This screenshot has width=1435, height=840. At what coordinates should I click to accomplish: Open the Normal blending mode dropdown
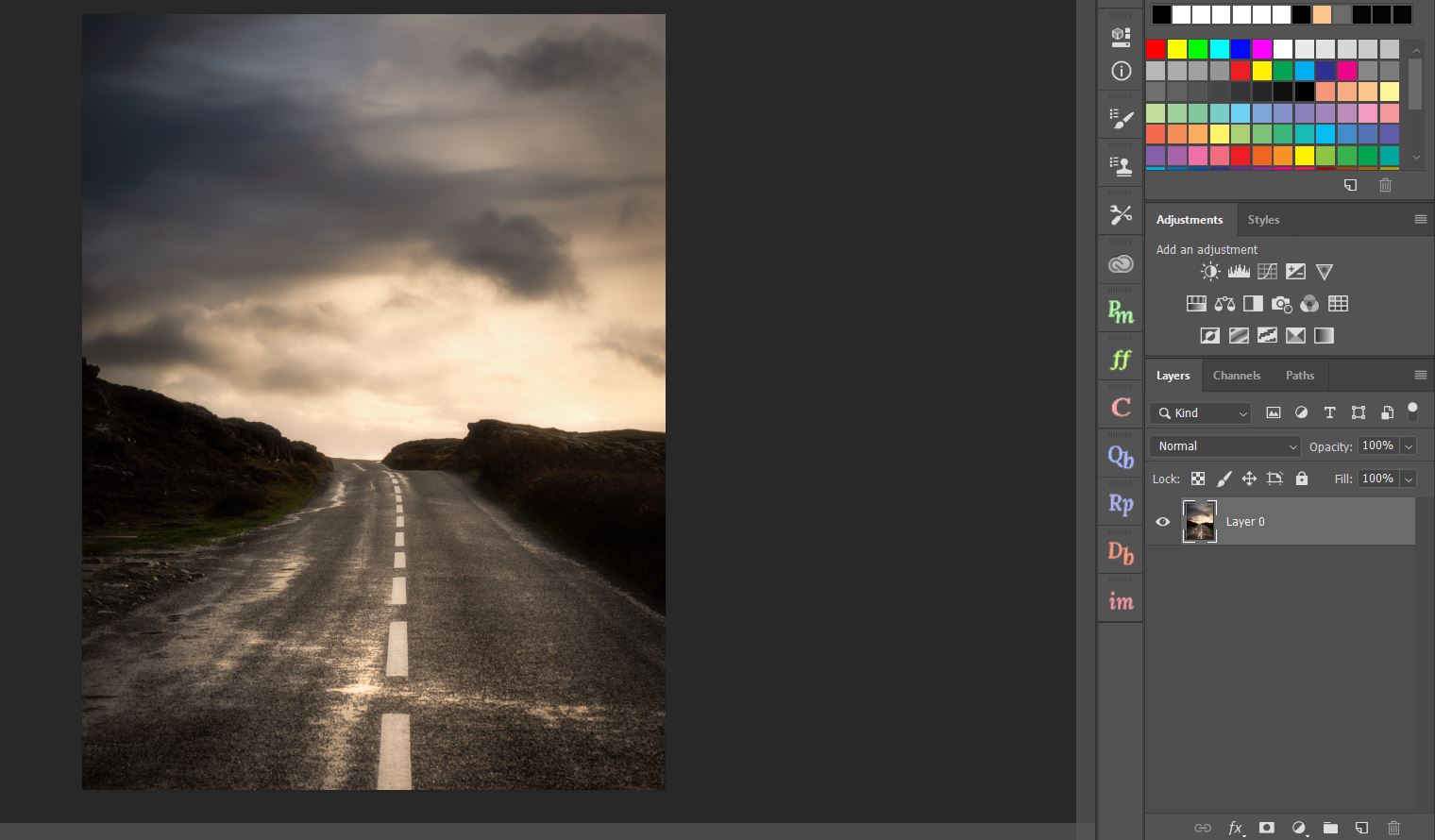(x=1225, y=446)
